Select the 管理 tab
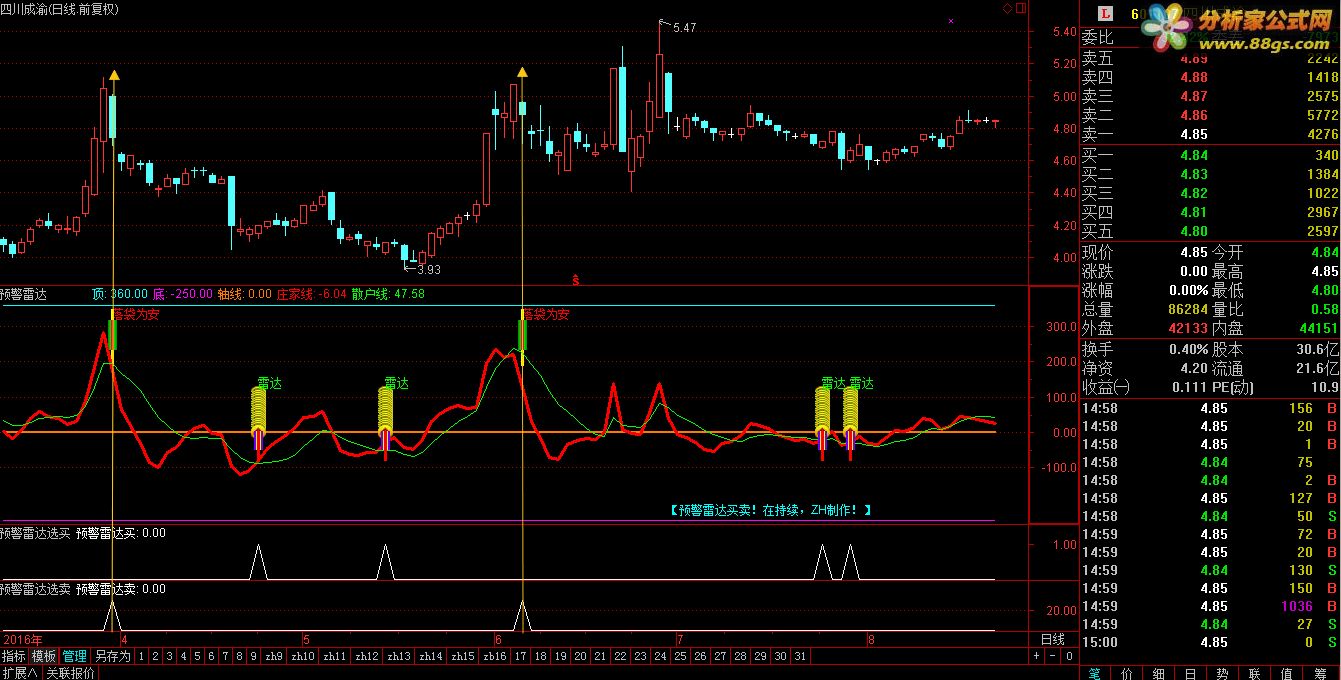Viewport: 1341px width, 680px height. 75,656
